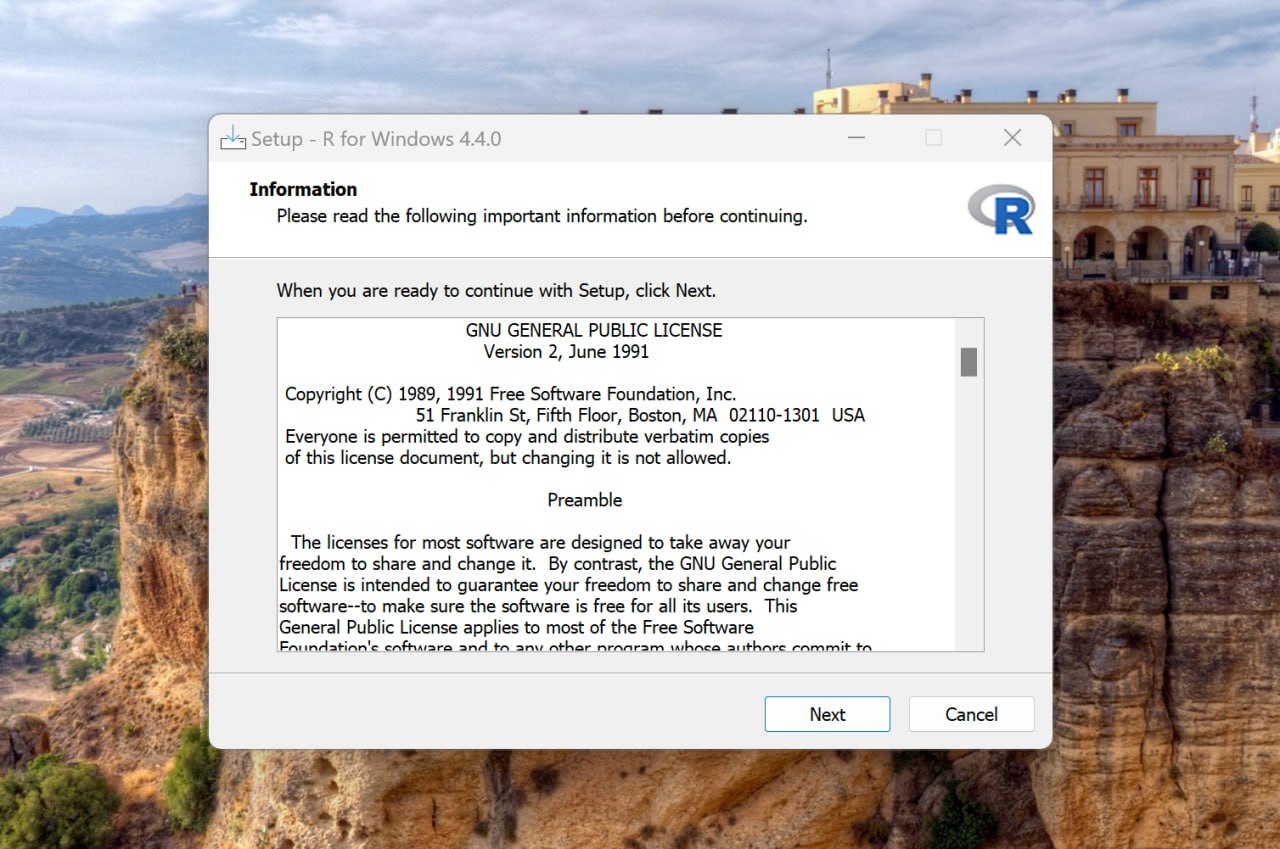This screenshot has height=849, width=1280.
Task: Click the "When you are ready to continue" instruction
Action: (x=496, y=291)
